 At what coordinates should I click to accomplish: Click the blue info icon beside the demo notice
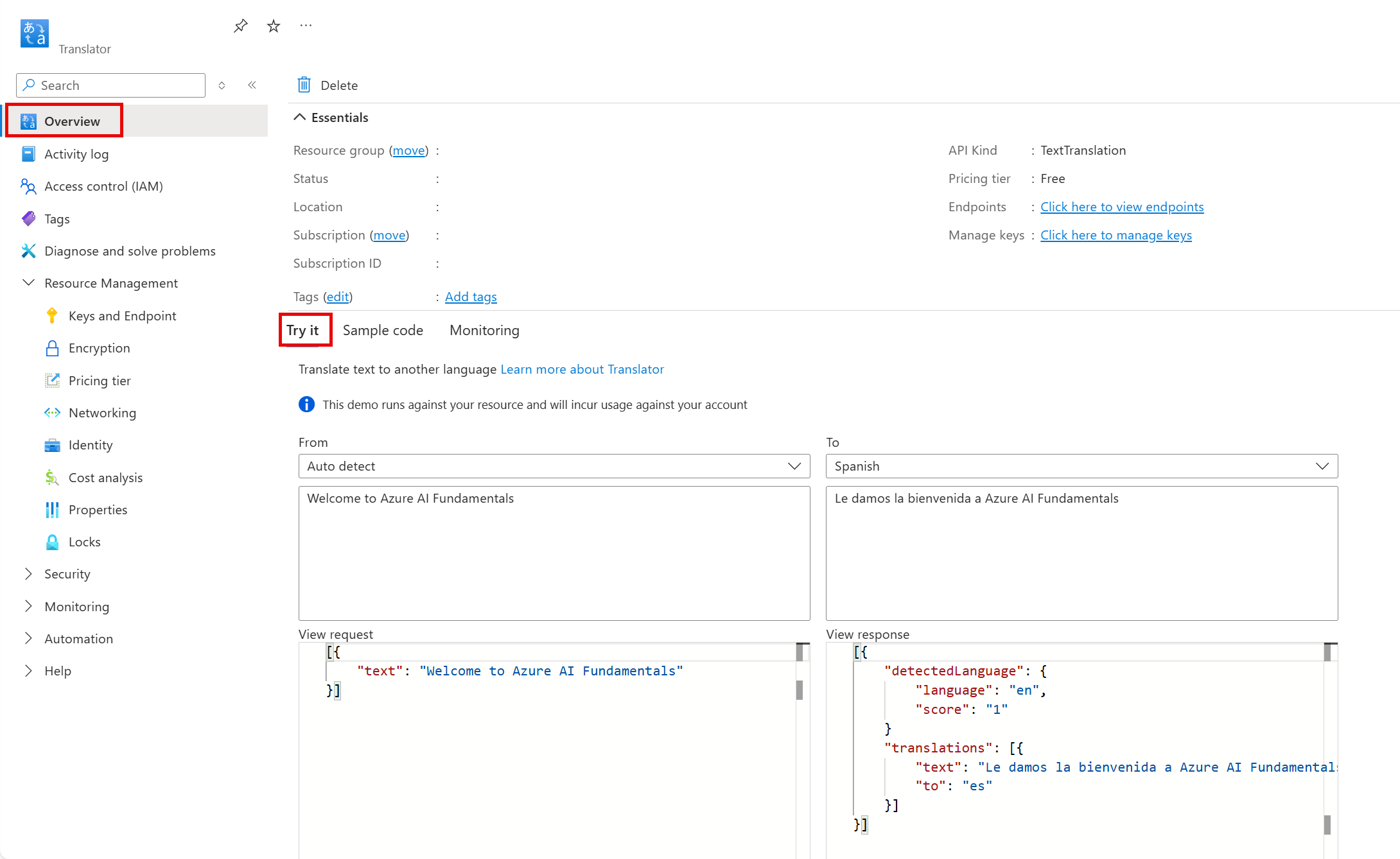tap(306, 404)
